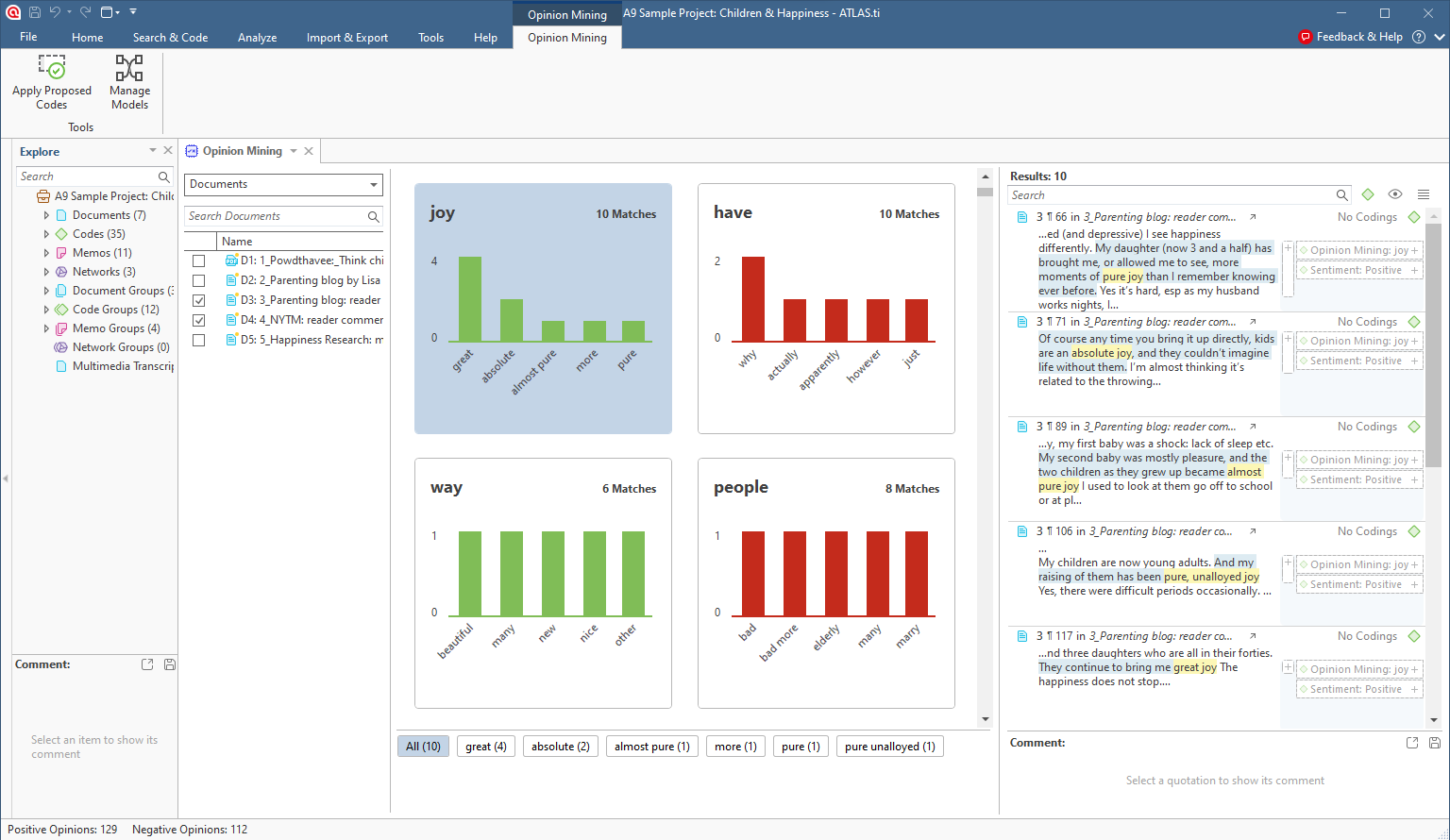The image size is (1450, 840).
Task: Click the eye icon above results list
Action: (x=1395, y=194)
